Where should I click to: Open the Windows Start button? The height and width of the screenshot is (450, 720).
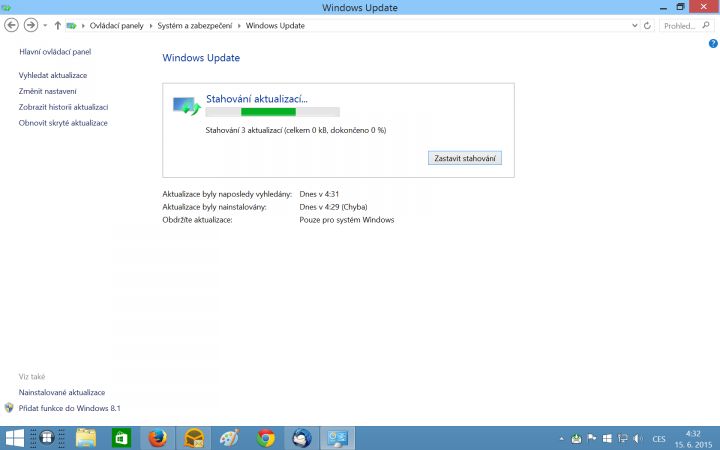click(14, 438)
